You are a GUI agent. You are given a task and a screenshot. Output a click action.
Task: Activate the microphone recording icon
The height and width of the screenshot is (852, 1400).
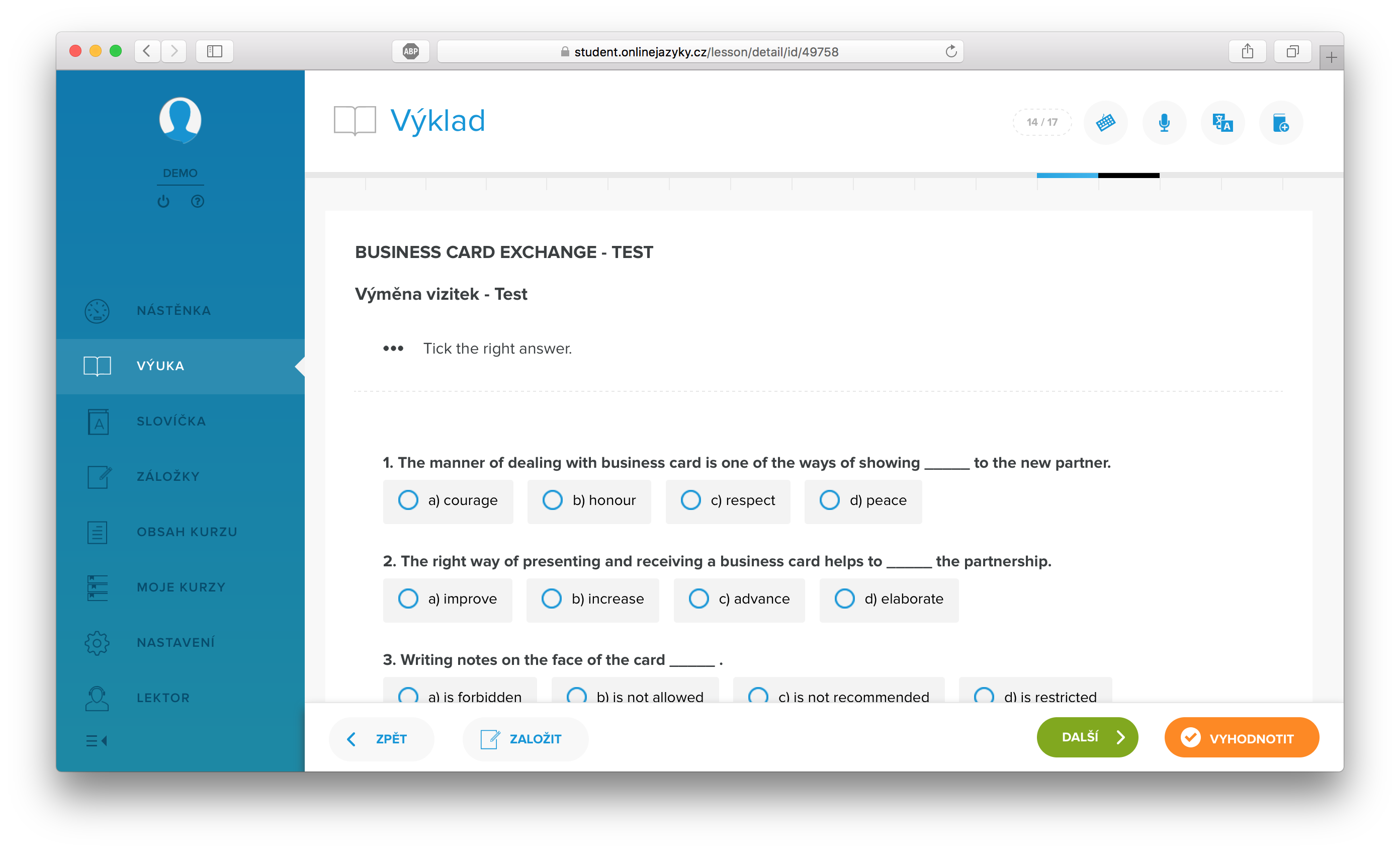(1164, 122)
